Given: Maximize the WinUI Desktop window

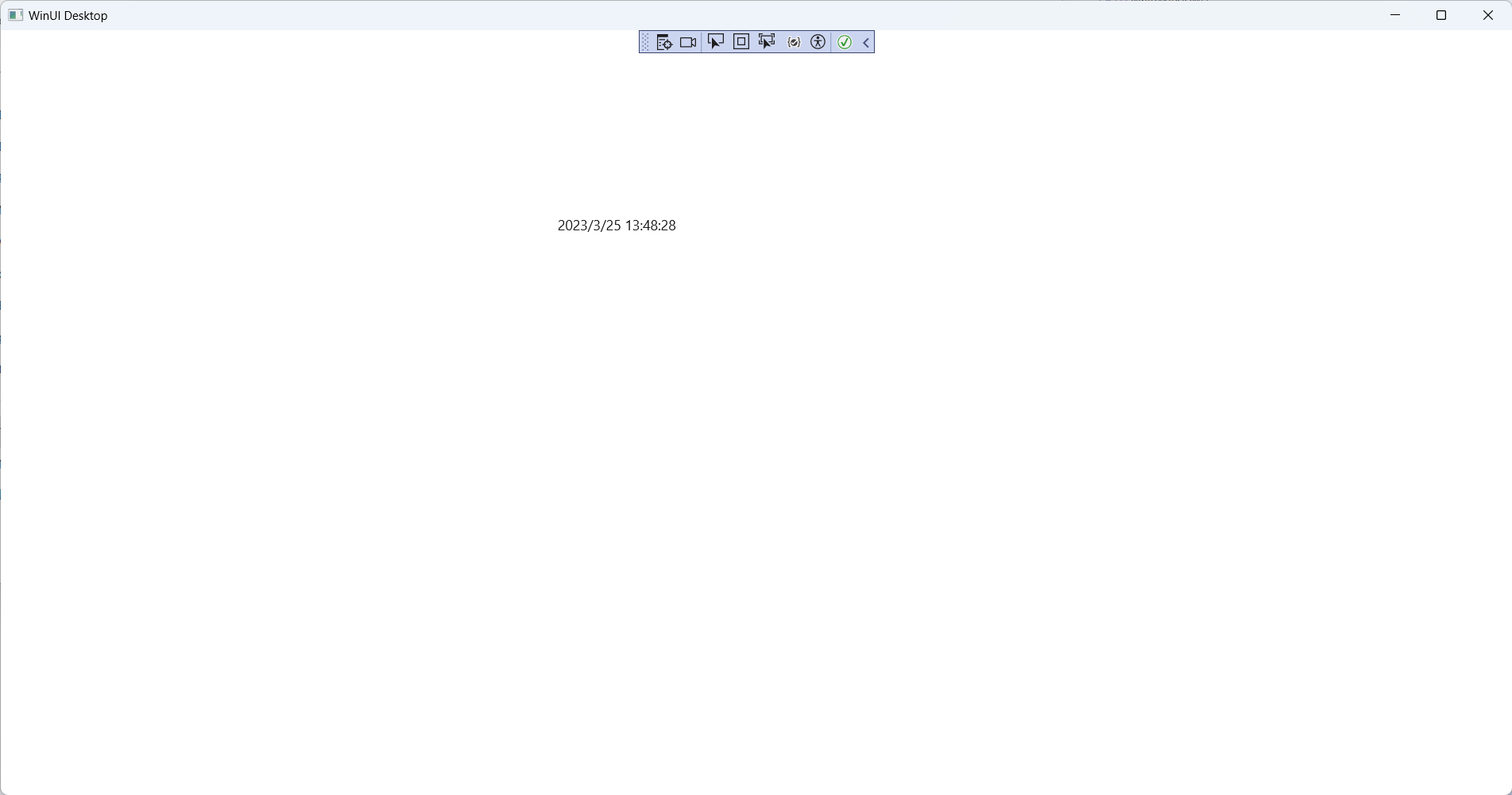Looking at the screenshot, I should (1441, 15).
